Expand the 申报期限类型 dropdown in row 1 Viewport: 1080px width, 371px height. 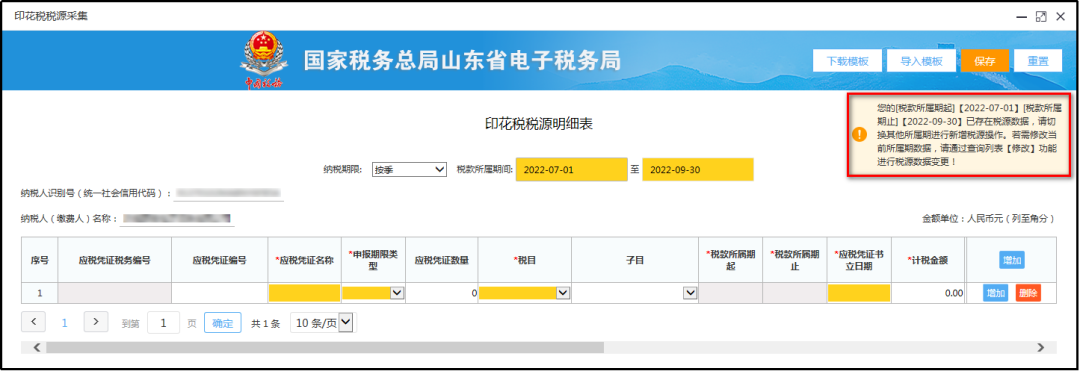[x=373, y=293]
